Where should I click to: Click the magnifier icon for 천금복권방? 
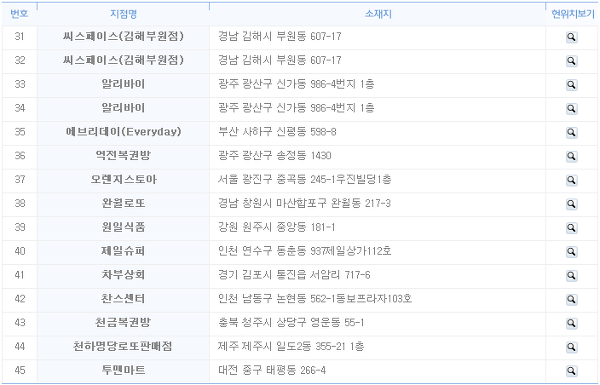571,323
